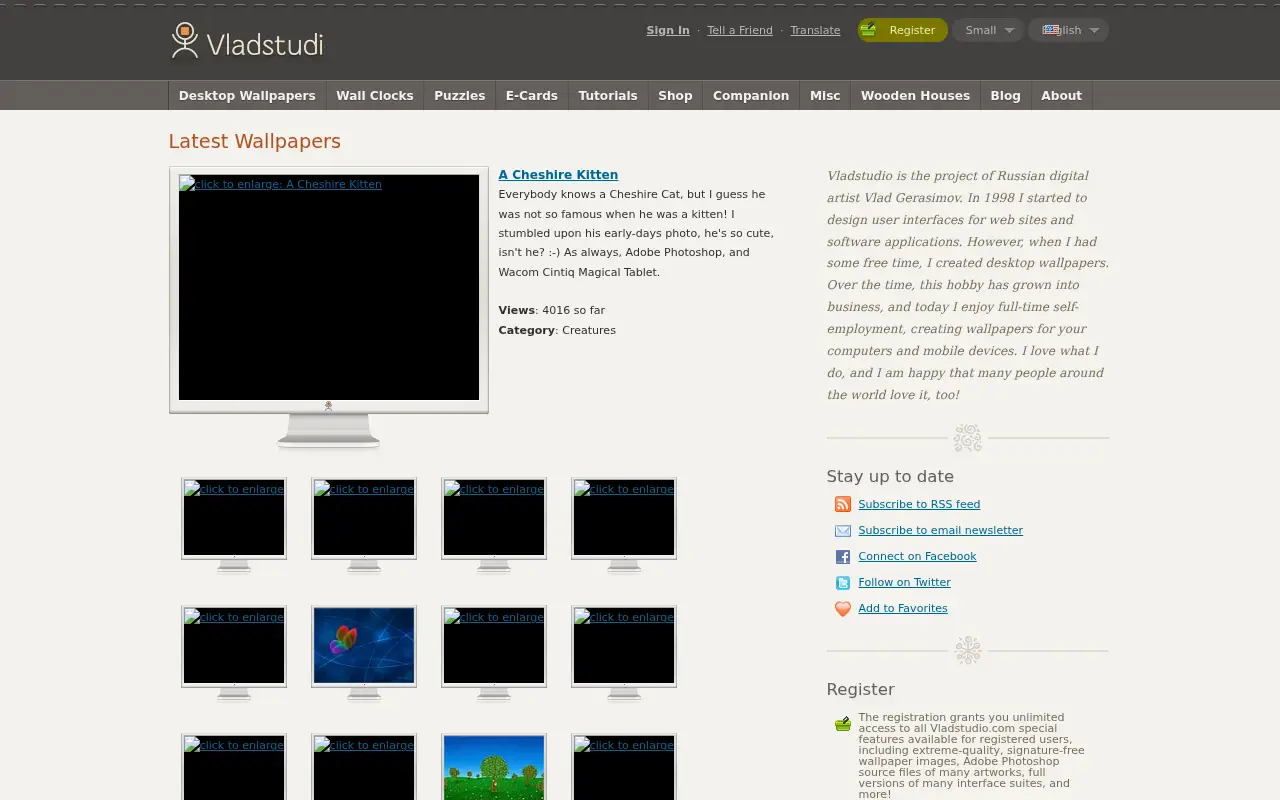Click the Views 4016 so far text
This screenshot has width=1280, height=800.
coord(552,311)
